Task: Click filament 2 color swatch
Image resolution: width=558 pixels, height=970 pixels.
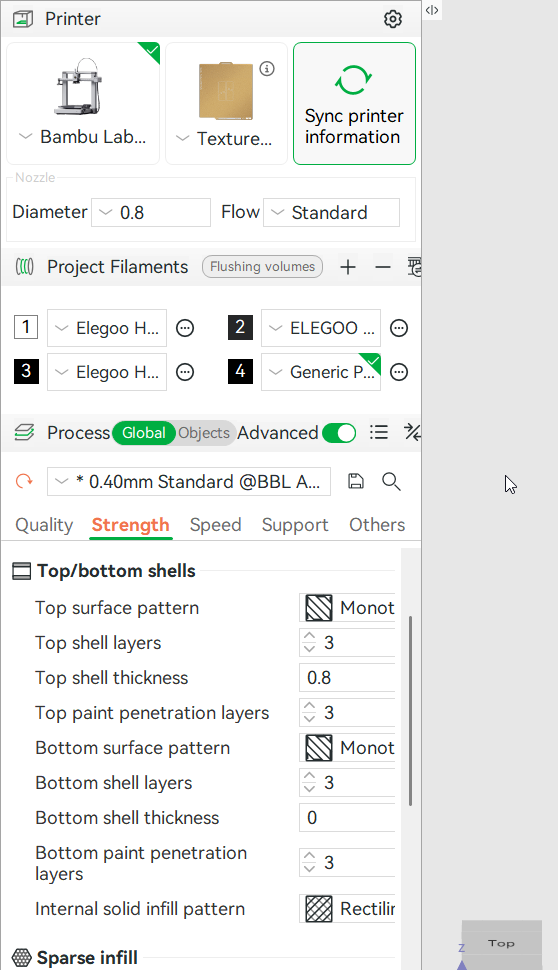Action: pos(240,327)
